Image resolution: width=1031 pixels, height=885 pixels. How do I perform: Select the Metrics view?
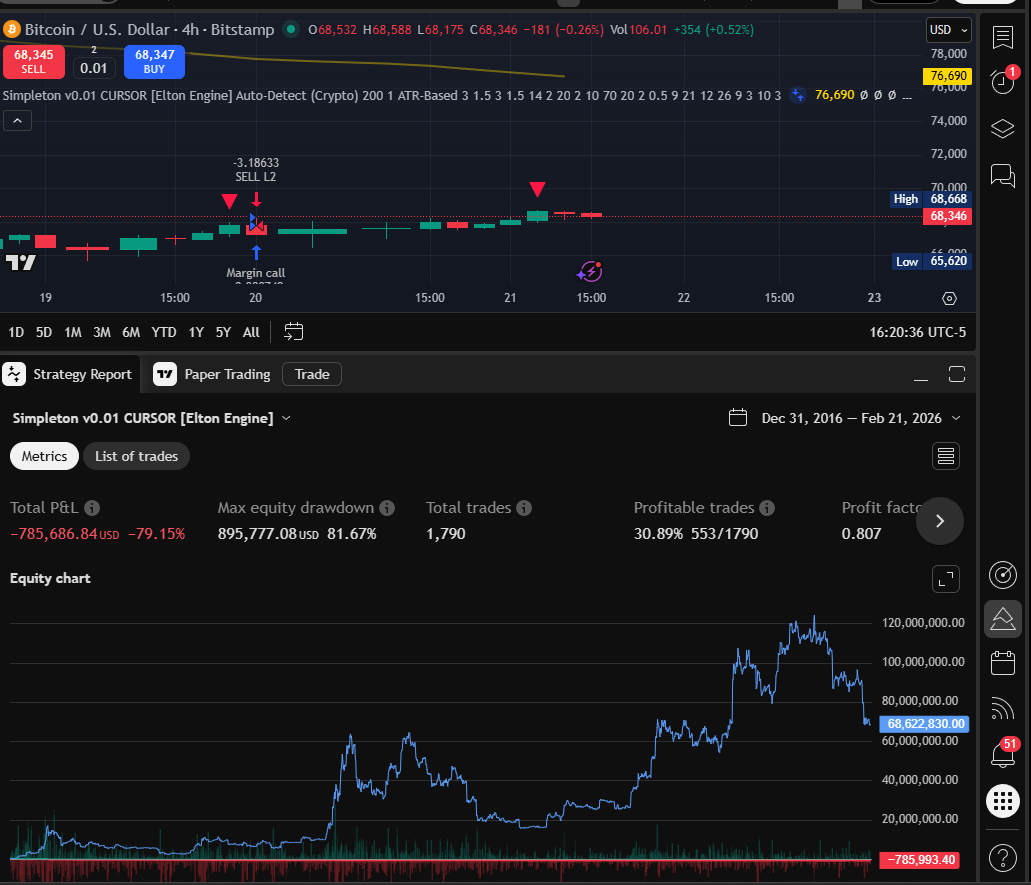pos(44,456)
